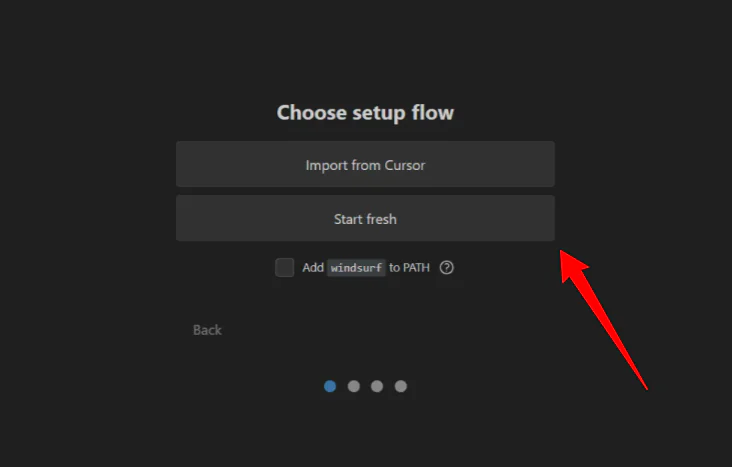Open the PATH help question-mark icon
The height and width of the screenshot is (467, 732).
point(447,268)
